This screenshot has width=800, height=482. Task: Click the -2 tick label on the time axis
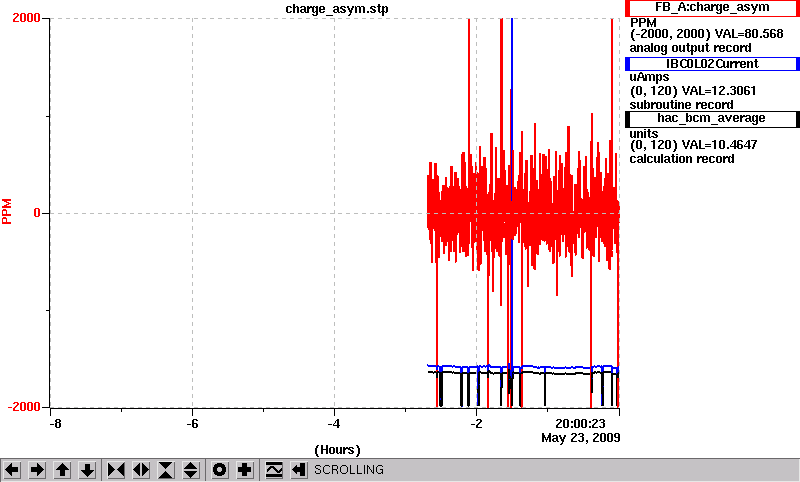(476, 424)
